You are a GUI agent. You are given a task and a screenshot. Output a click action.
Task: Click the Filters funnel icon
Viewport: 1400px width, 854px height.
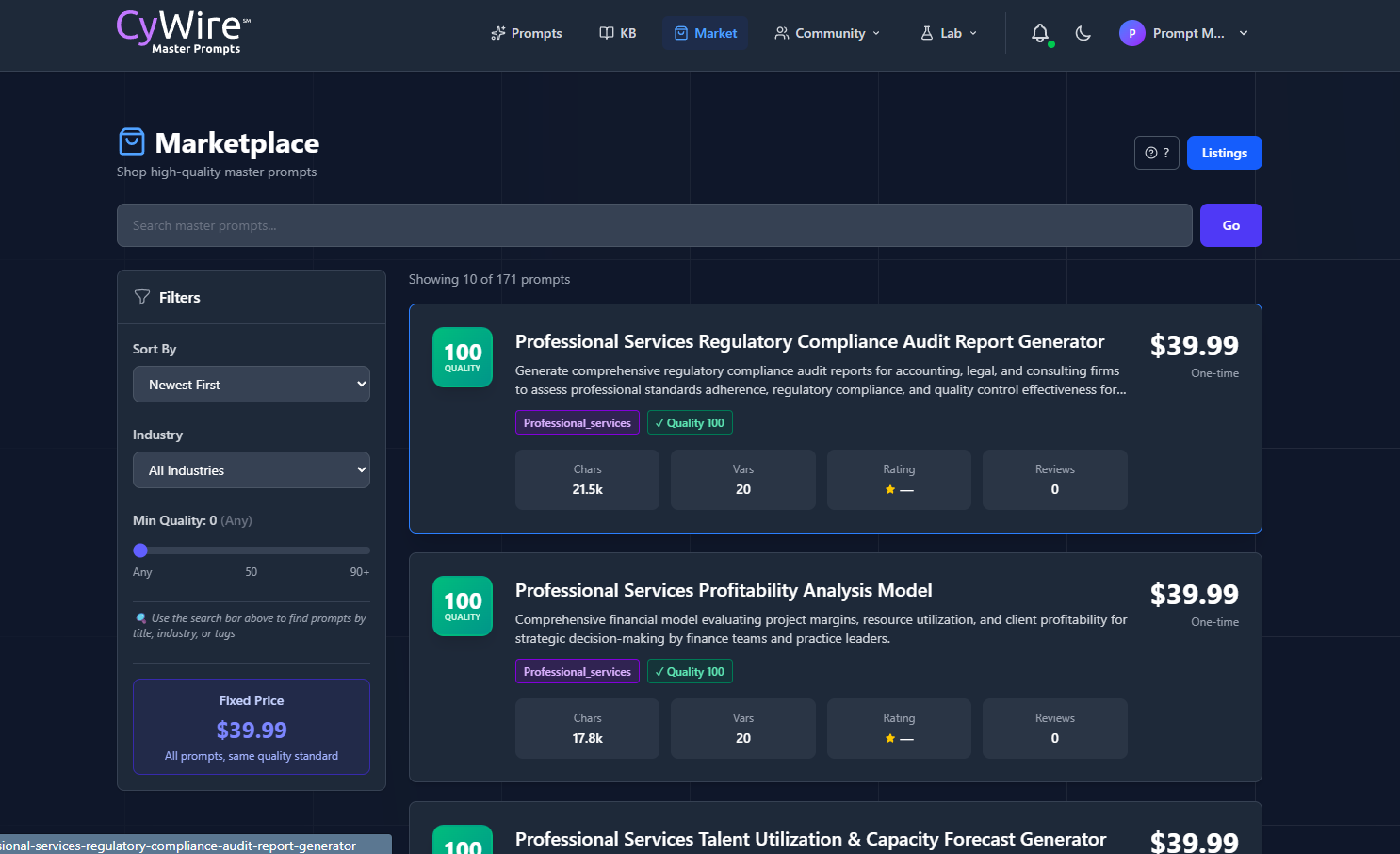point(142,297)
